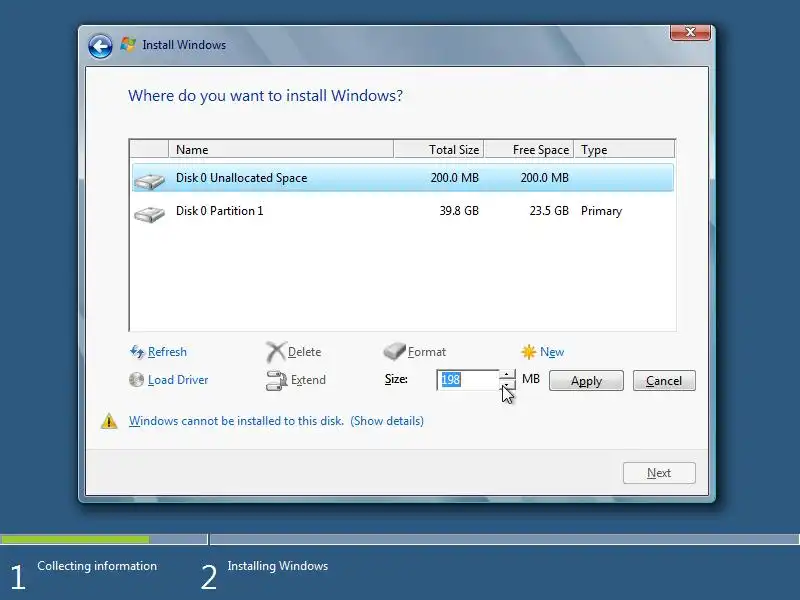
Task: Click the Next button
Action: 659,473
